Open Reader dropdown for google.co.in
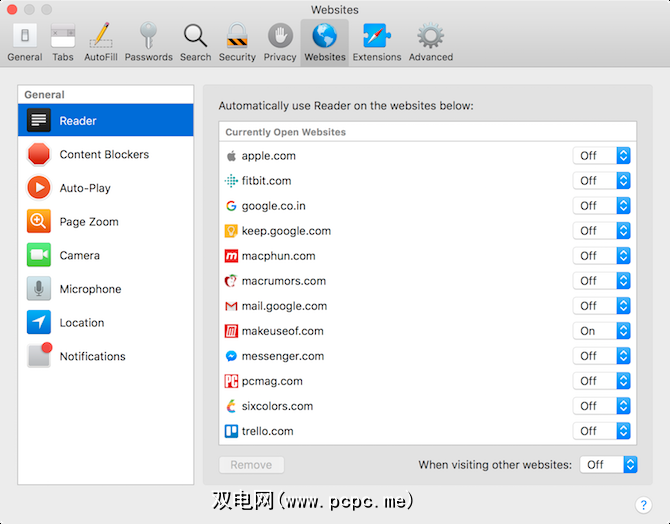Image resolution: width=670 pixels, height=524 pixels. (602, 206)
